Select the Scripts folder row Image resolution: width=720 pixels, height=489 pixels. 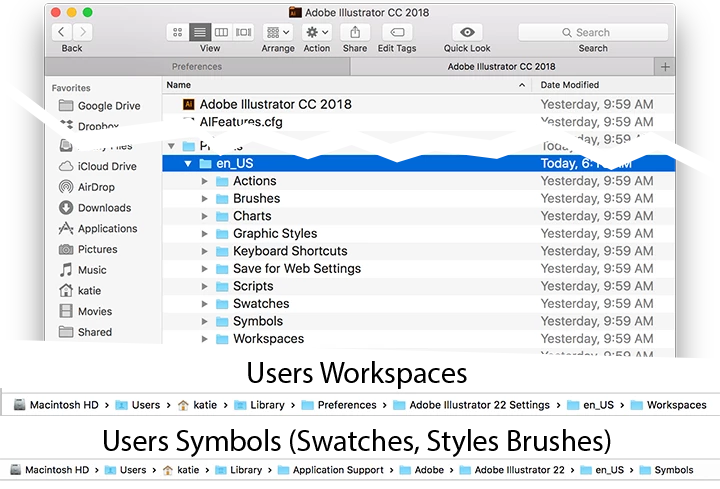tap(418, 286)
